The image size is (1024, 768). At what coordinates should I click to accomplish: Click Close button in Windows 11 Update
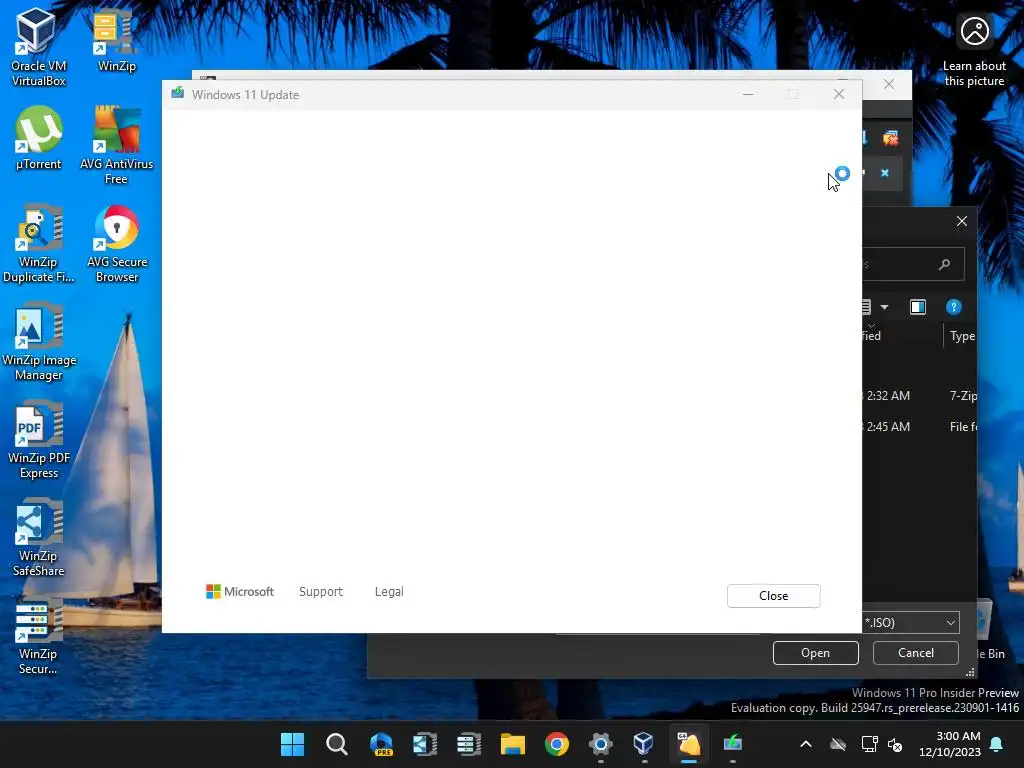(773, 596)
